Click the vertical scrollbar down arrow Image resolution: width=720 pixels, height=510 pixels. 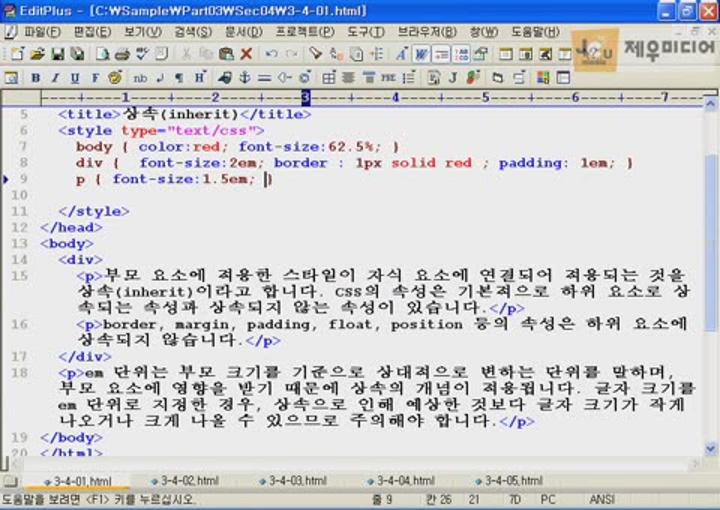tap(710, 448)
